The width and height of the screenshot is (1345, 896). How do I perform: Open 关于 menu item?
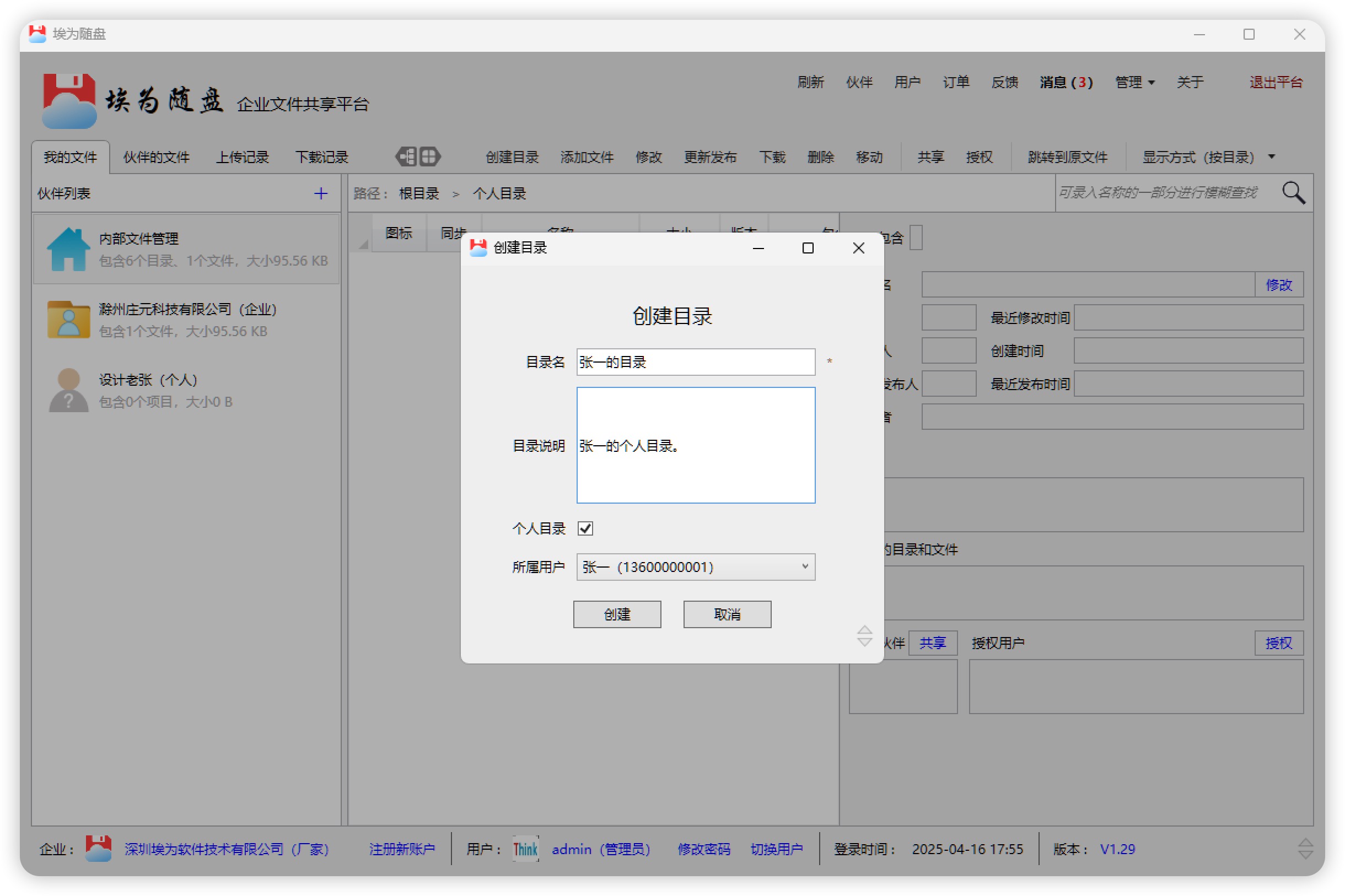tap(1190, 82)
